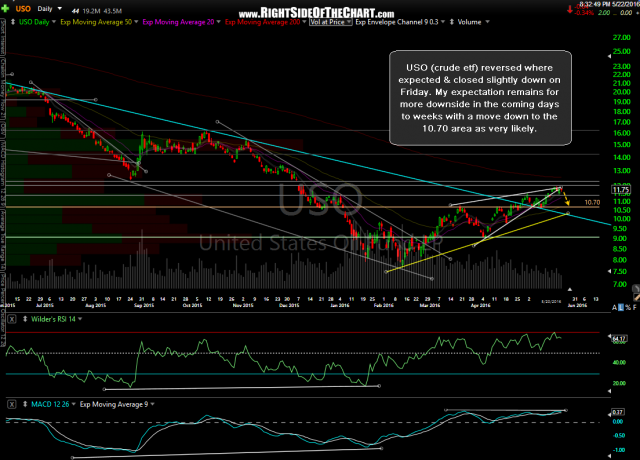This screenshot has width=640, height=460.
Task: Click the small white triangle above date axis
Action: tap(570, 289)
